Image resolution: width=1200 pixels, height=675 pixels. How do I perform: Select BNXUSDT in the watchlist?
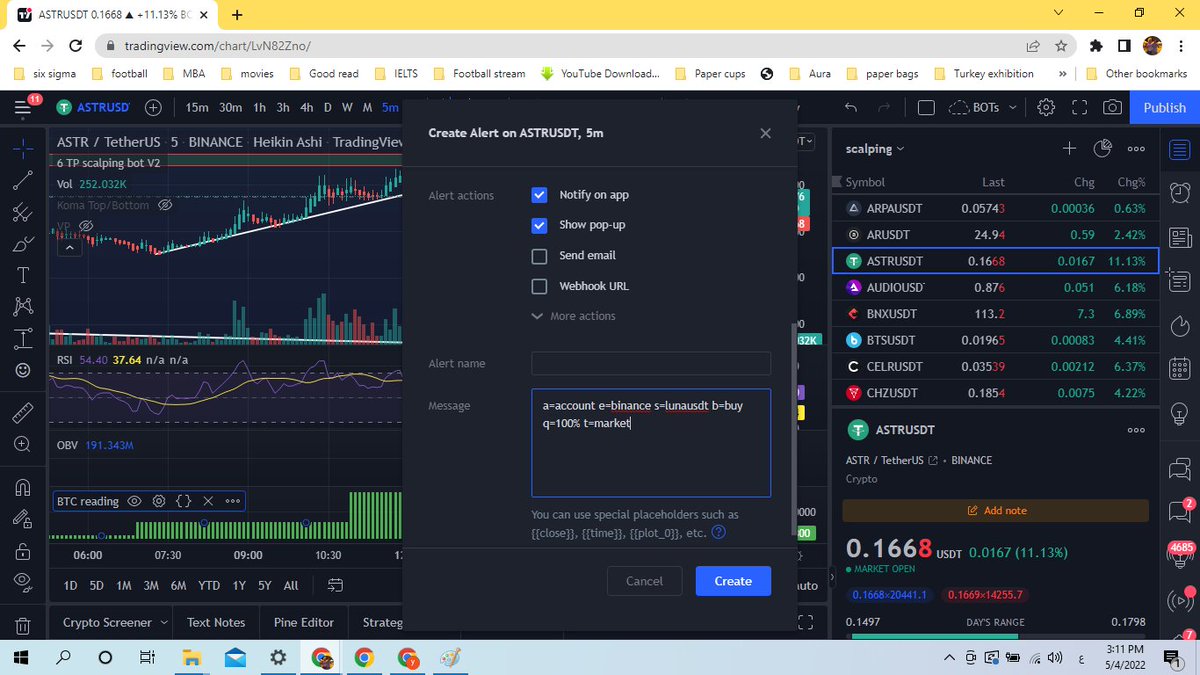996,313
